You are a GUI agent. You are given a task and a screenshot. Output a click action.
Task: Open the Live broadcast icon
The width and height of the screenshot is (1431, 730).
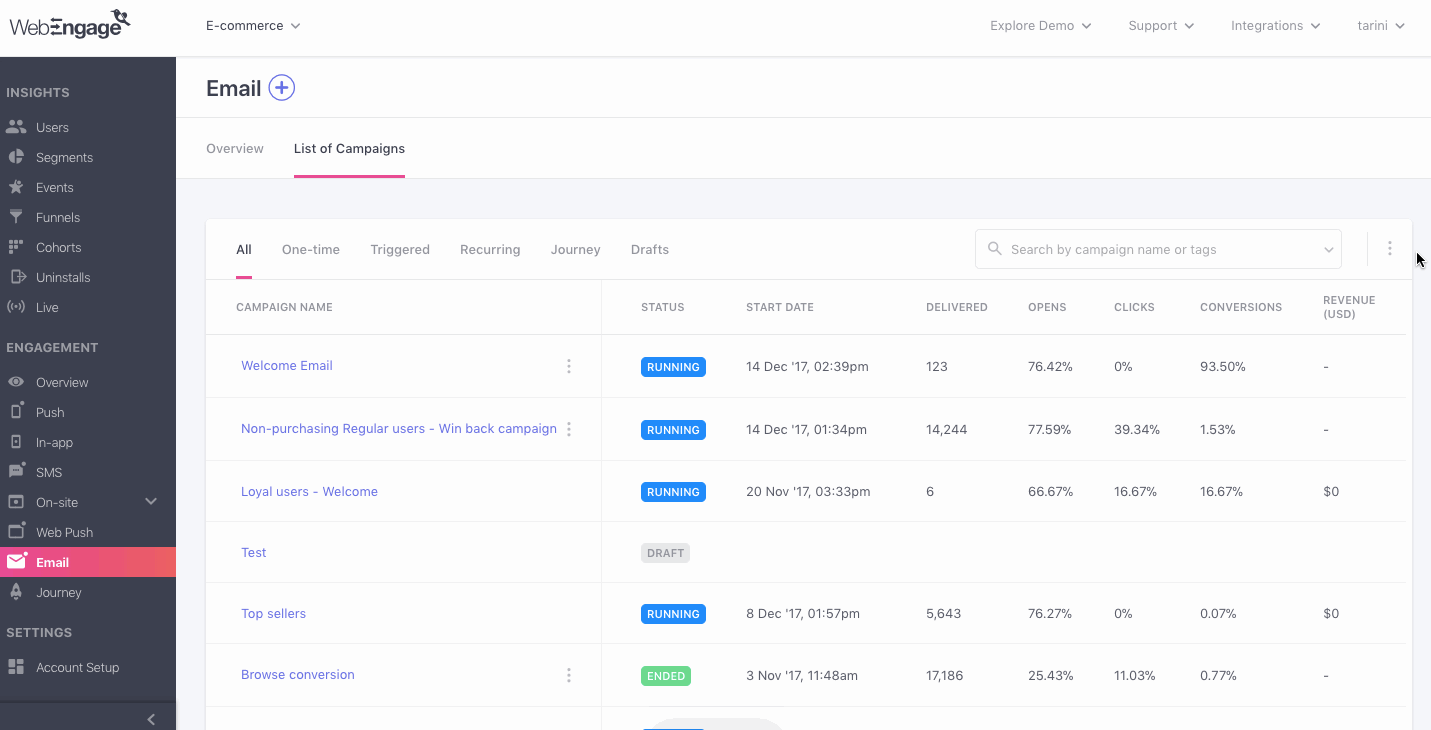tap(16, 307)
